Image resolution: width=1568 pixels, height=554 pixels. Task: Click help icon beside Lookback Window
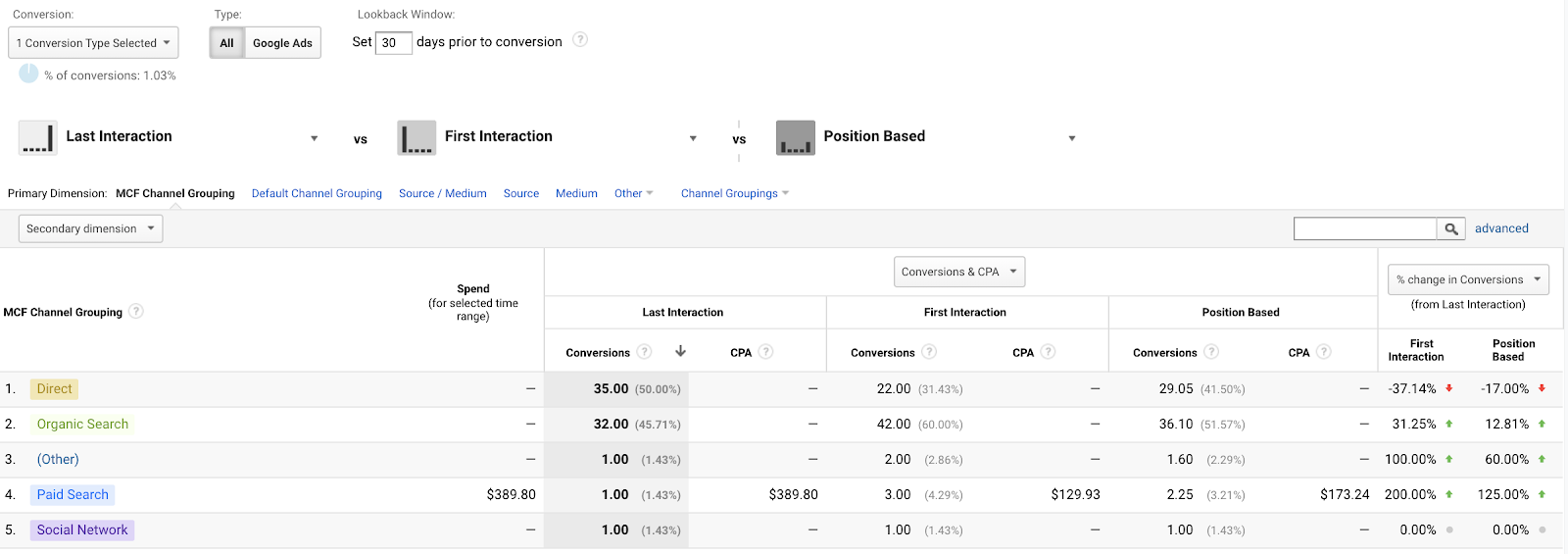[x=580, y=40]
